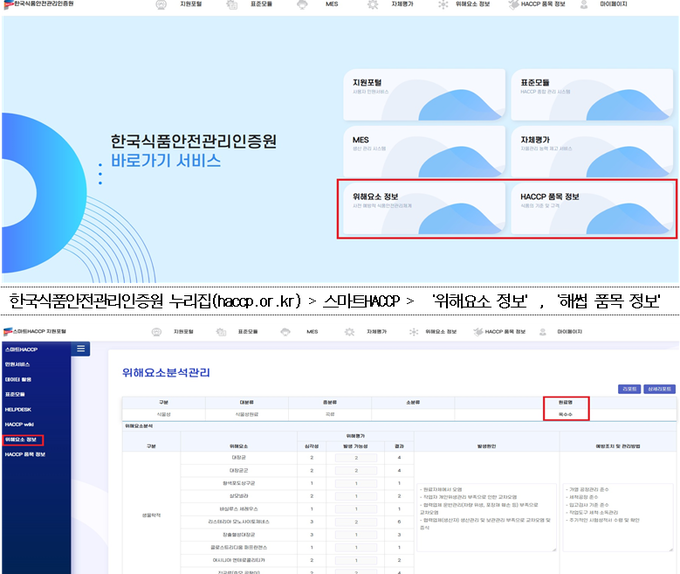680x574 pixels.
Task: Select 마이페이지 text in the lower portal header
Action: tap(570, 332)
